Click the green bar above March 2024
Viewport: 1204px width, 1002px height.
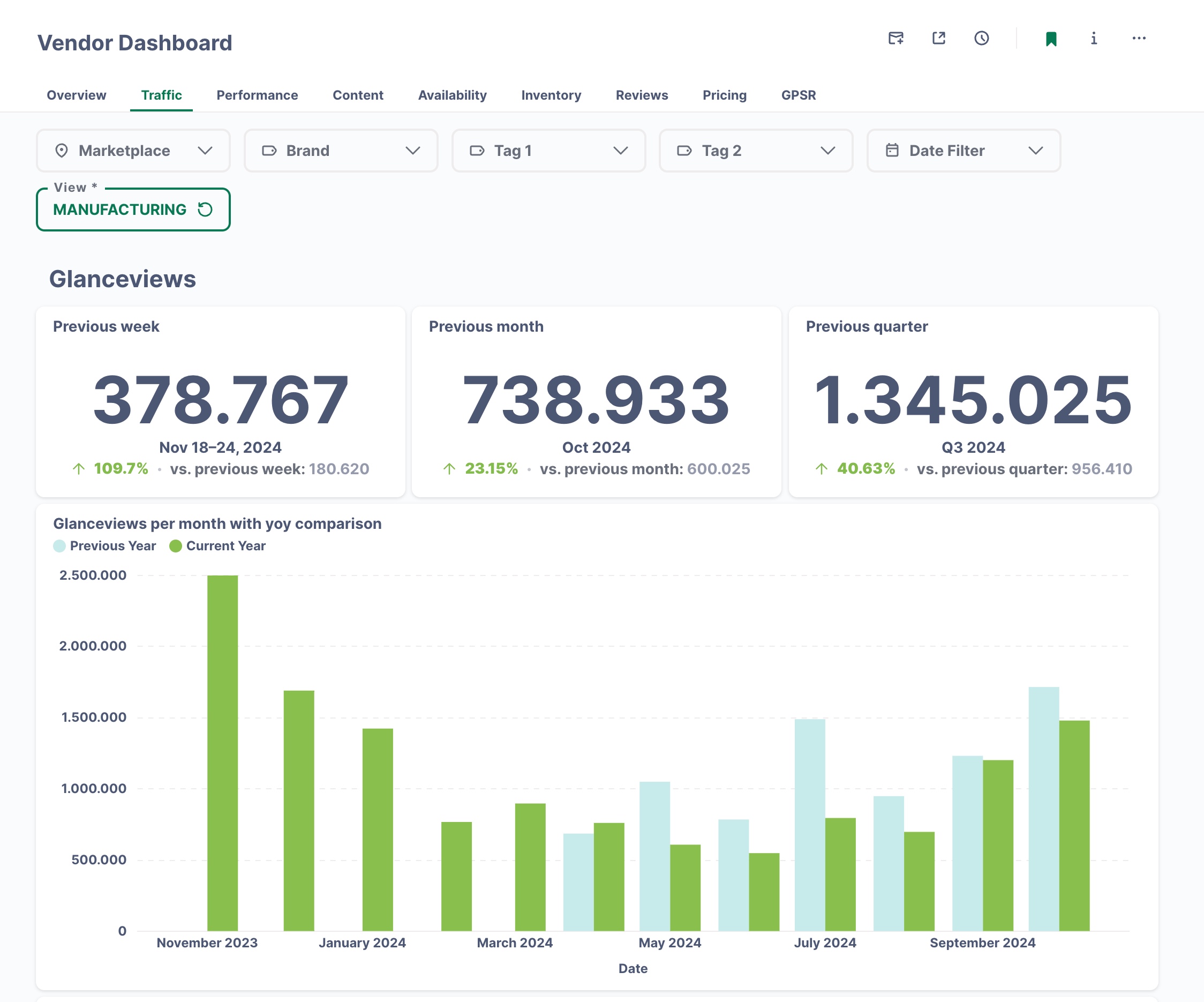(530, 867)
